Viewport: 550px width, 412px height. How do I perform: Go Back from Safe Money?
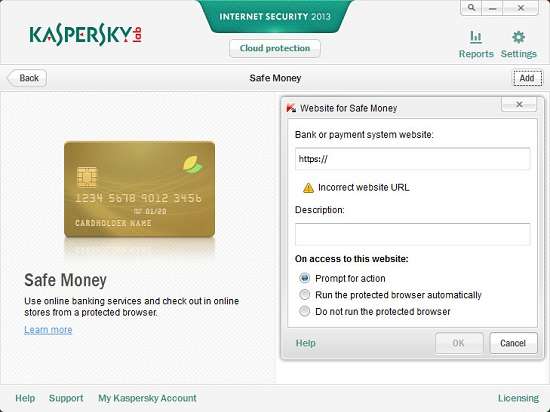coord(27,78)
